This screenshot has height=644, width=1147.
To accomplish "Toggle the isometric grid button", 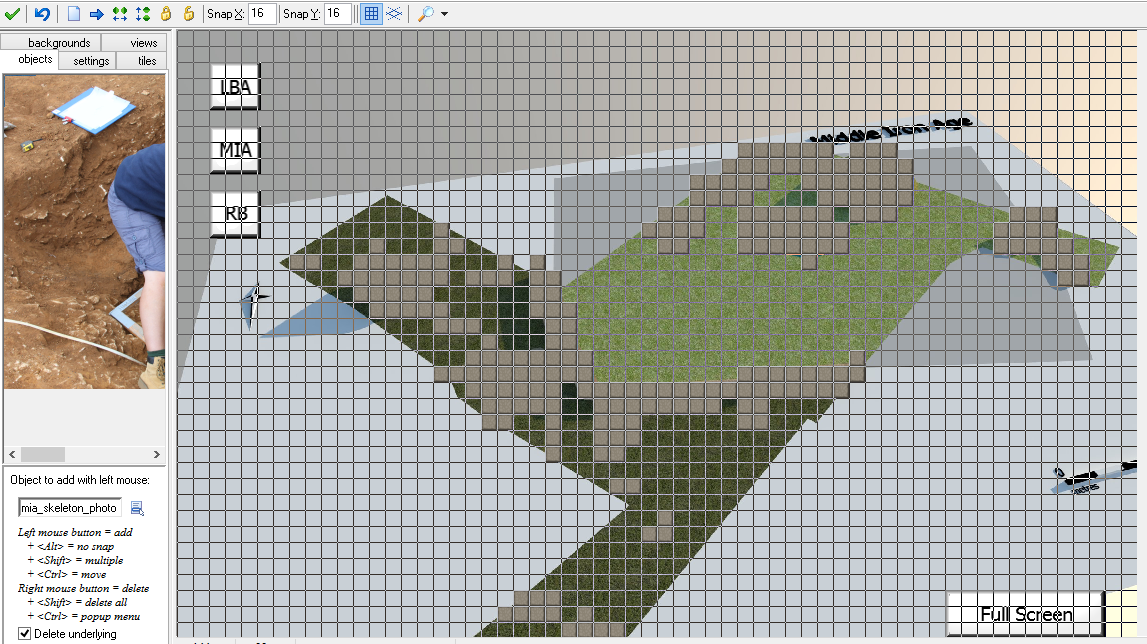I will click(x=394, y=14).
